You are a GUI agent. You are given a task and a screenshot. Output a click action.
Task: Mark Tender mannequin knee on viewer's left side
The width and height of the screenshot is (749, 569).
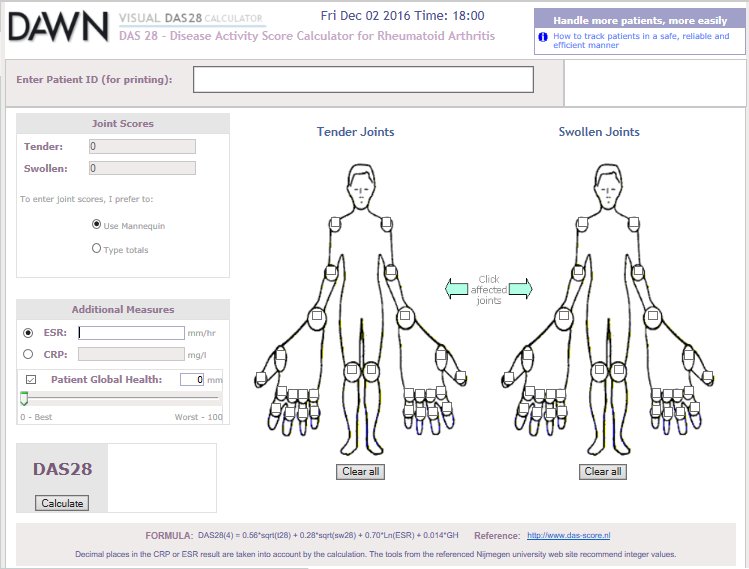click(352, 369)
